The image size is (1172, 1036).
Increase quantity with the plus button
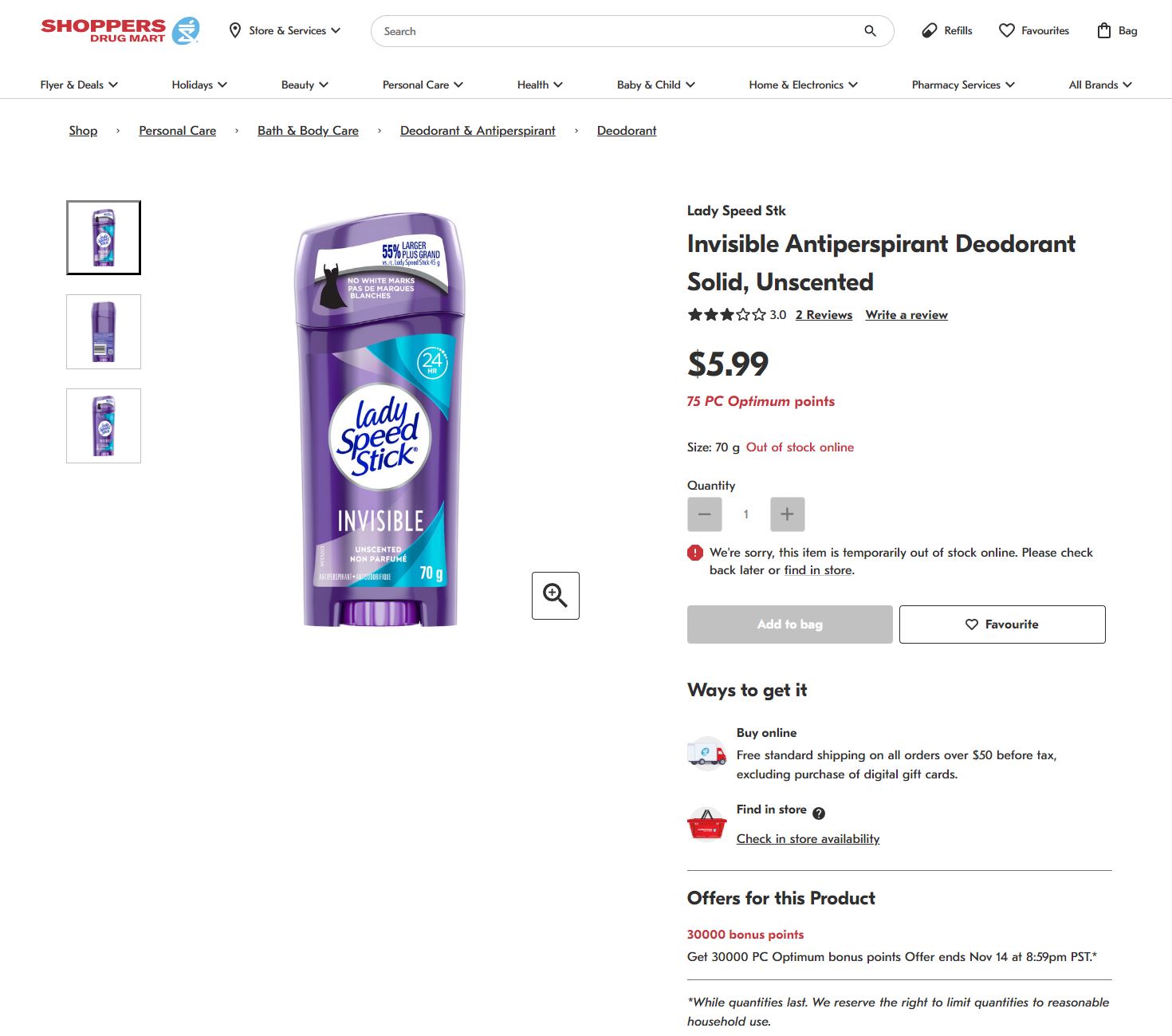(788, 514)
